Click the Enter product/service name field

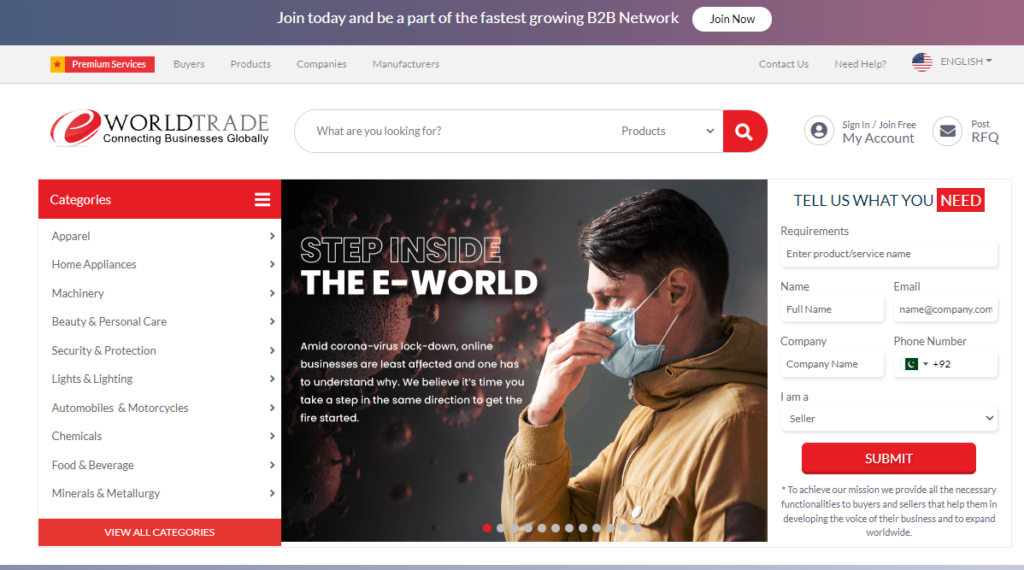pos(888,254)
